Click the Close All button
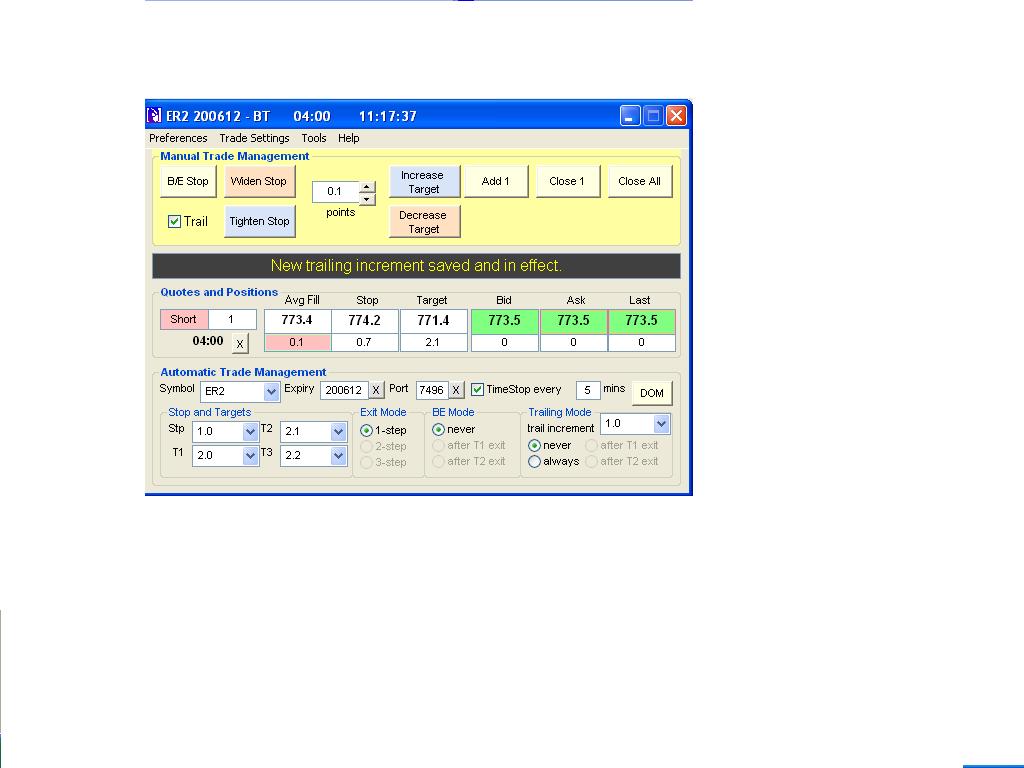The image size is (1024, 768). click(639, 182)
